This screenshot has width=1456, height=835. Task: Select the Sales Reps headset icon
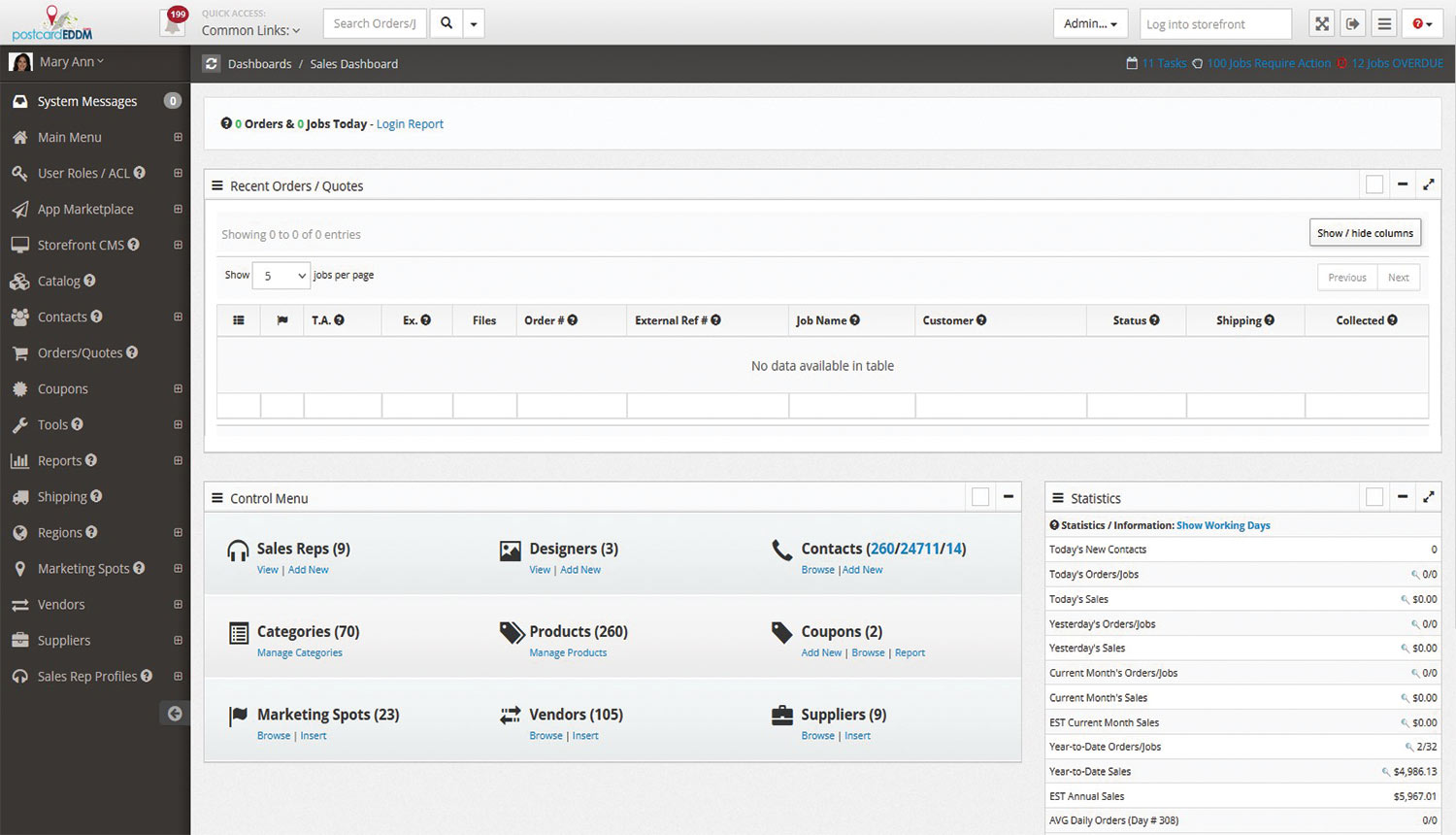pyautogui.click(x=238, y=551)
